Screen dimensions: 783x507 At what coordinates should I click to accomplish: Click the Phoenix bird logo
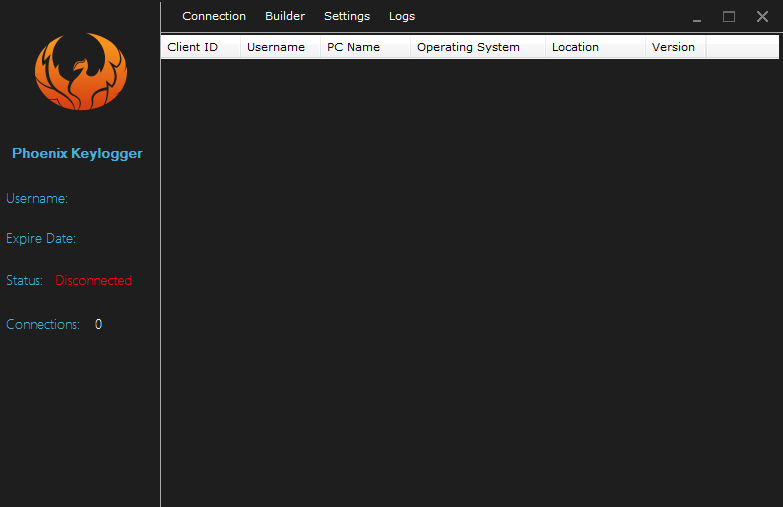(81, 72)
